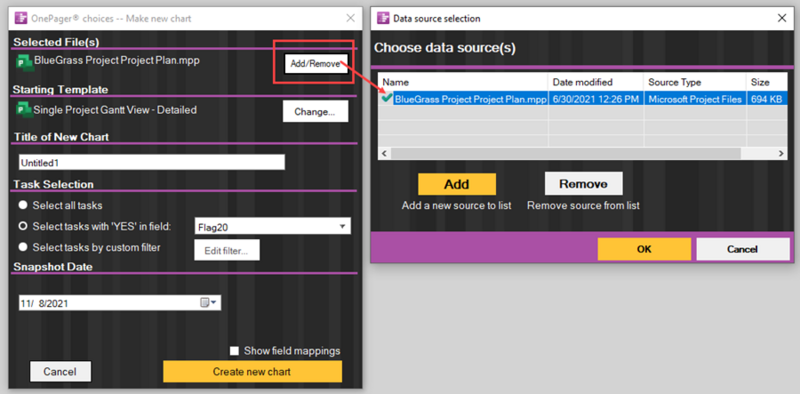Close the OnePager choices window
The width and height of the screenshot is (800, 394).
pos(351,18)
